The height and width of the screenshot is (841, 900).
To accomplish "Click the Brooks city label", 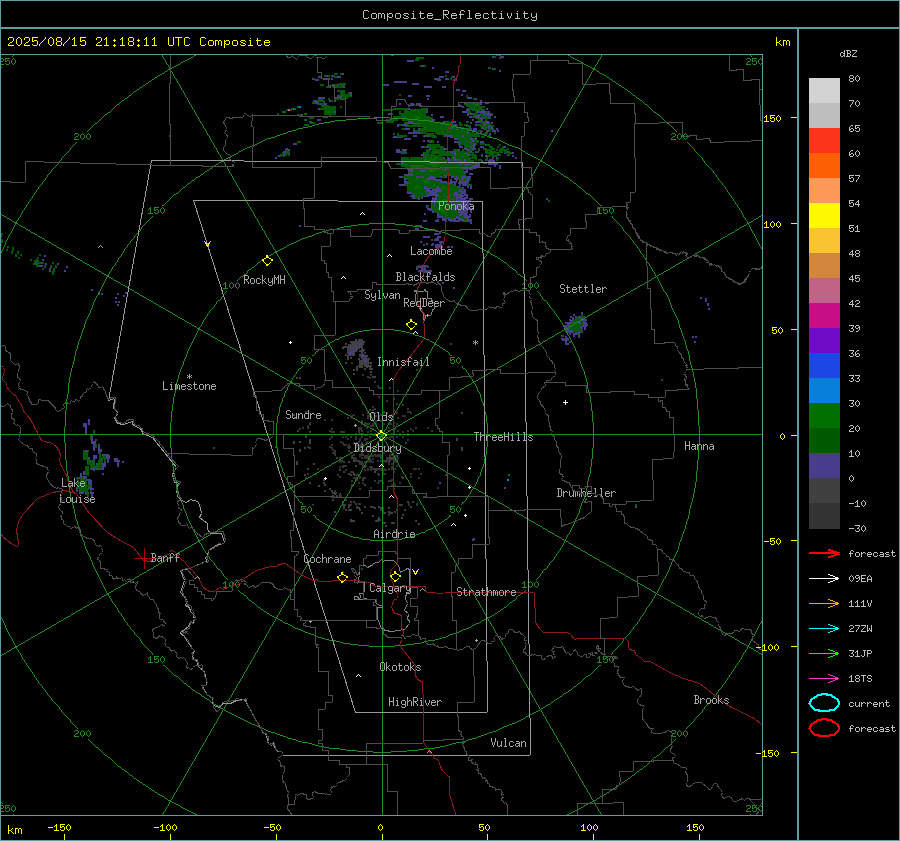I will 711,700.
